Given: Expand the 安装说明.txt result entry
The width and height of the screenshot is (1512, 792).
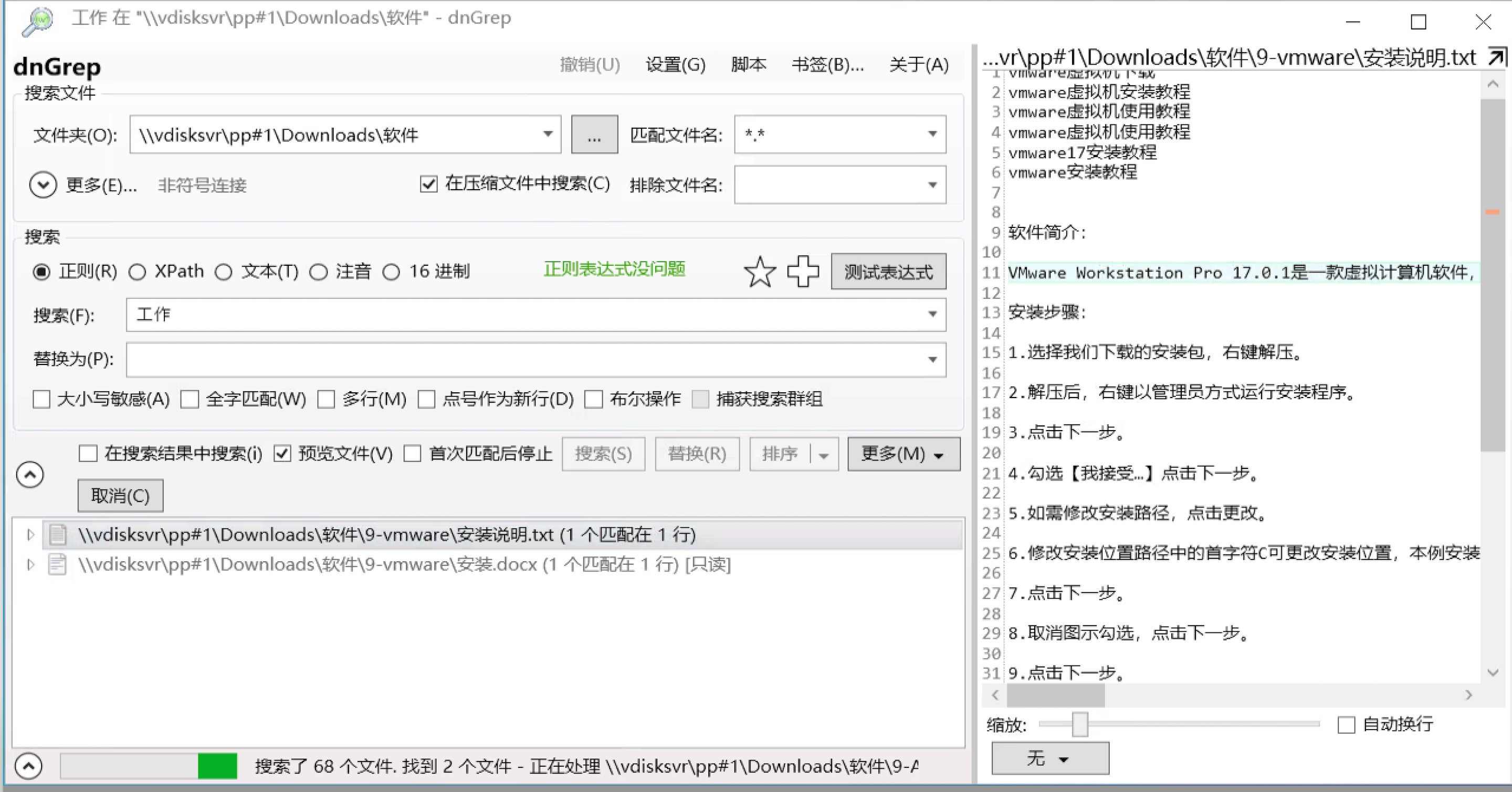Looking at the screenshot, I should [x=29, y=534].
